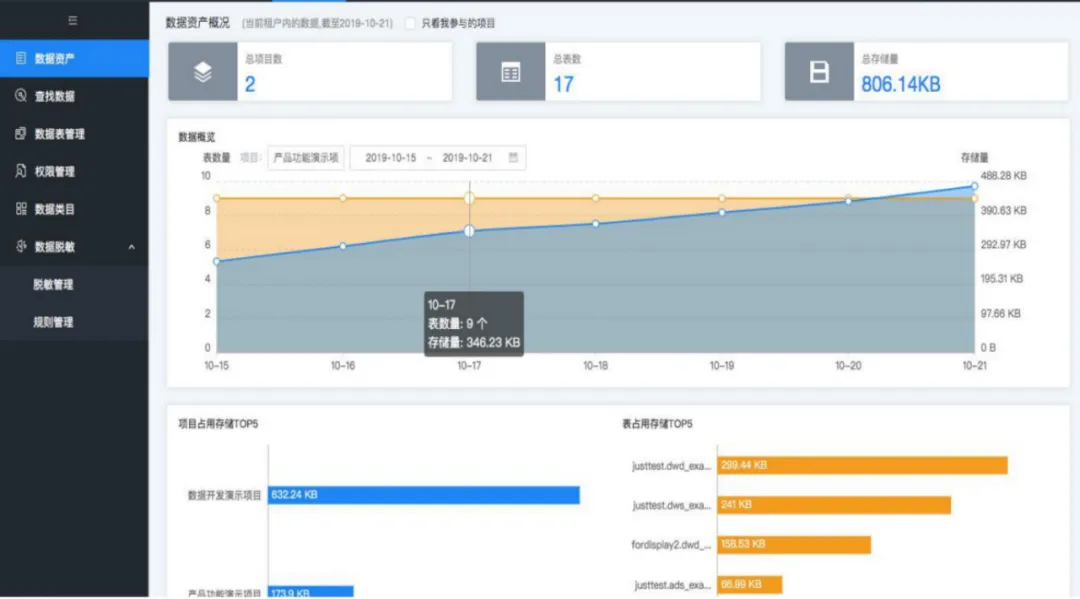Click the 查找数据 search icon
The width and height of the screenshot is (1080, 599).
(x=21, y=96)
